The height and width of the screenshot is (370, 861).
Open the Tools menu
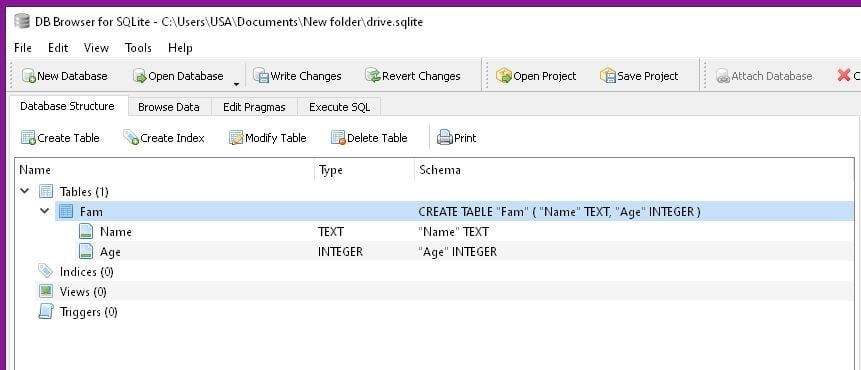138,48
